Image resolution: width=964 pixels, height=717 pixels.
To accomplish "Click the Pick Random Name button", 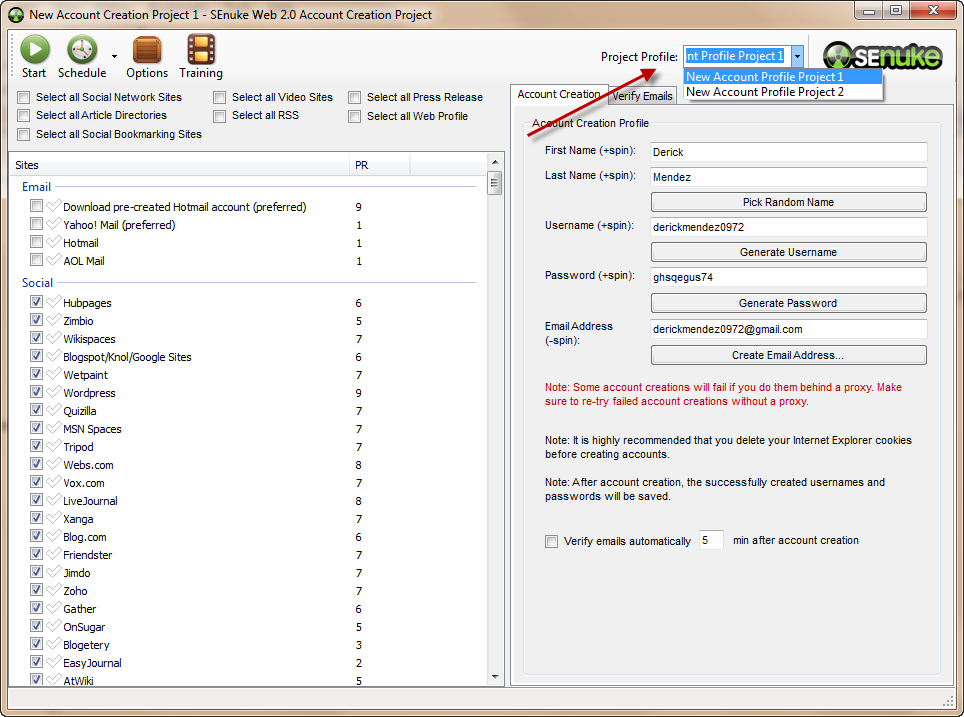I will click(788, 202).
